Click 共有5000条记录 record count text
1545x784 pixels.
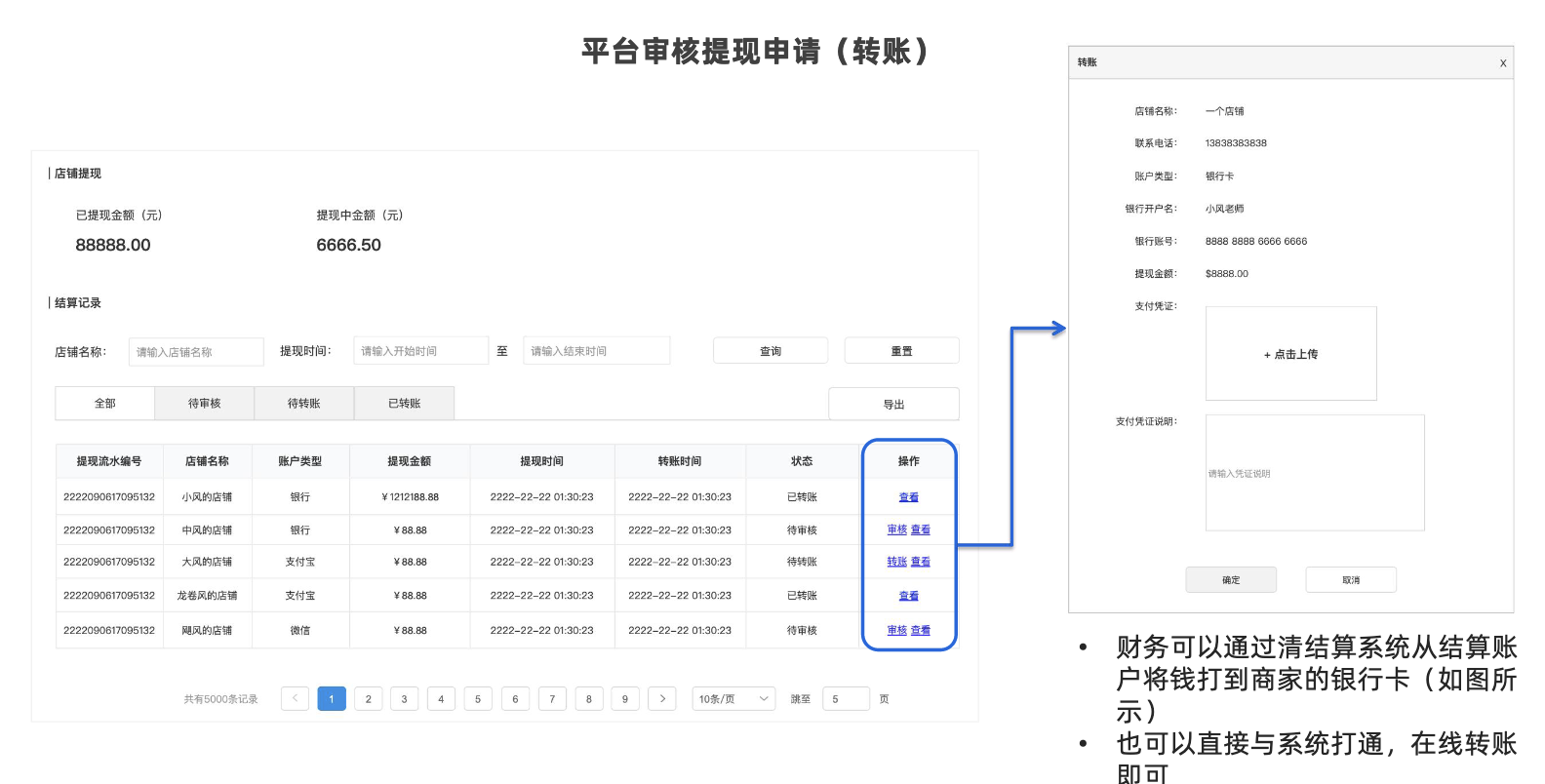221,699
